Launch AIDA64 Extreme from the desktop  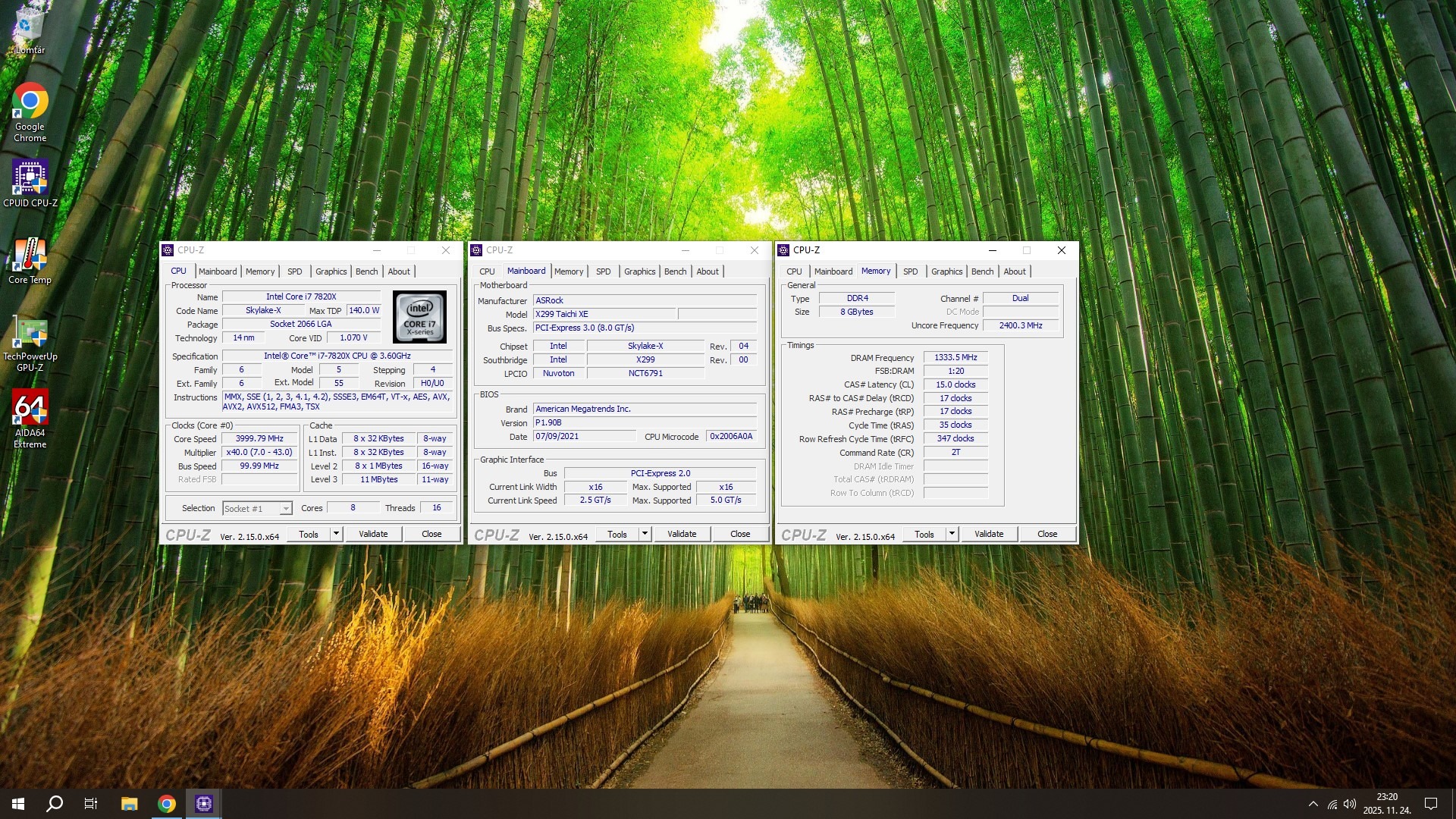[x=30, y=409]
